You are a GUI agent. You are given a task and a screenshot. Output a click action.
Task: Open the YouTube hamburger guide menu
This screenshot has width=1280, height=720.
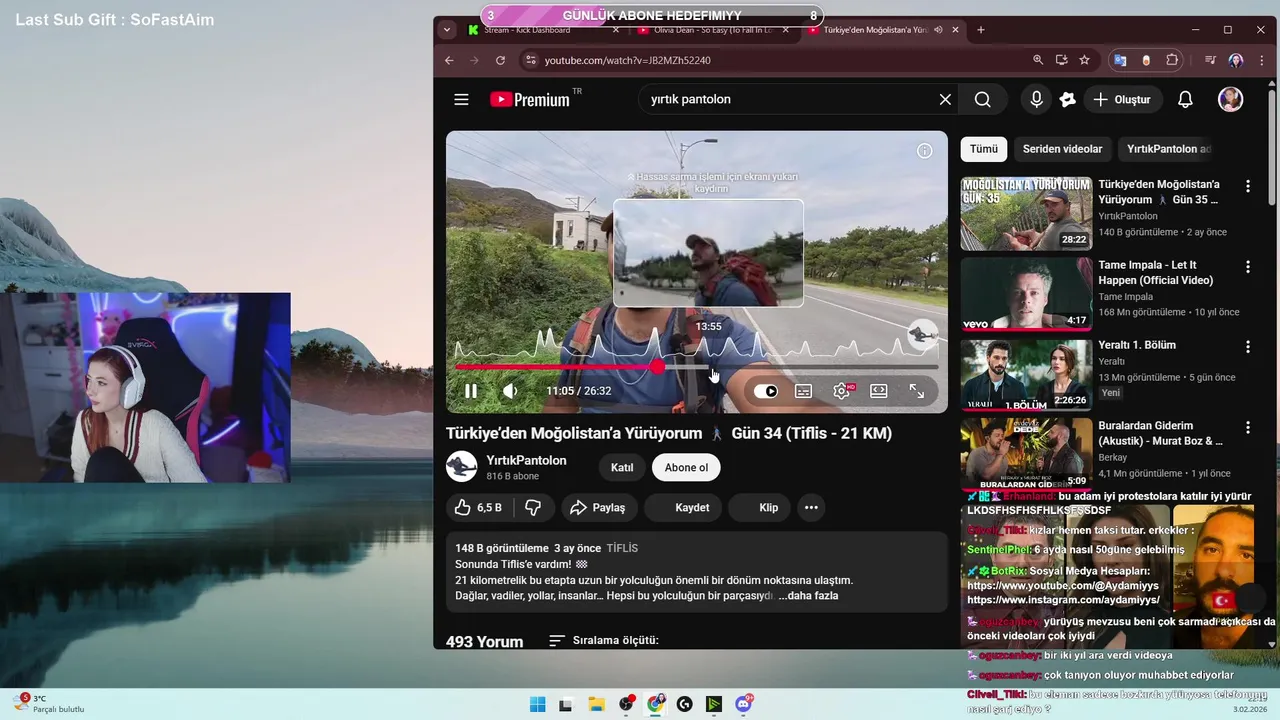pos(461,99)
